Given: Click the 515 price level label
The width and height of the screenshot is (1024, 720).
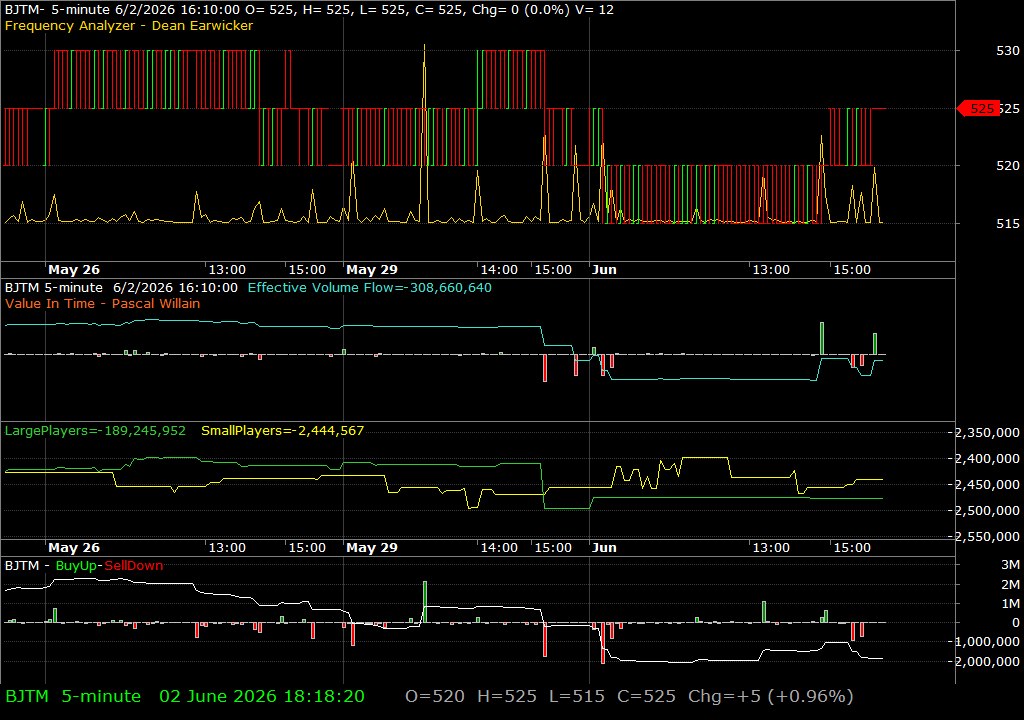Looking at the screenshot, I should tap(1008, 223).
